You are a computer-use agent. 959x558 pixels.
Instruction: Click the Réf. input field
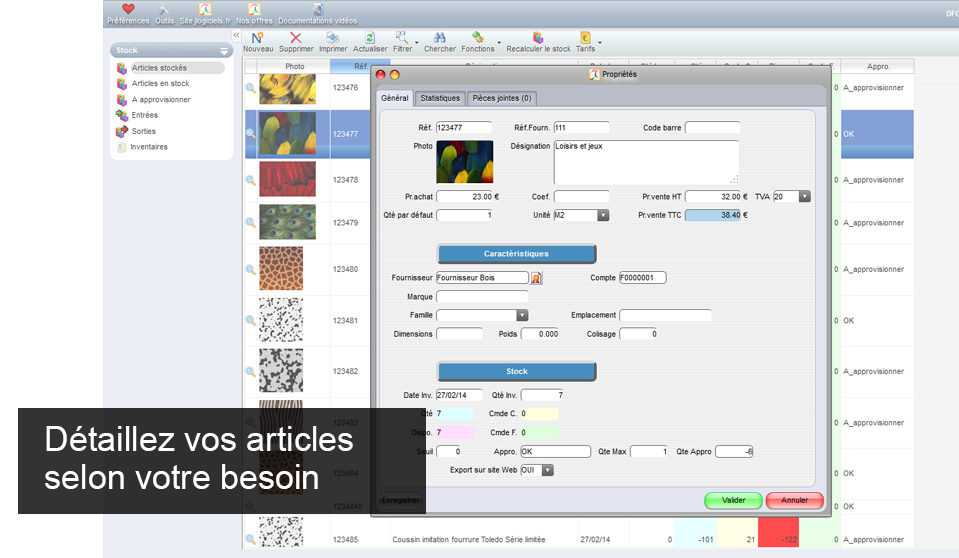(464, 128)
